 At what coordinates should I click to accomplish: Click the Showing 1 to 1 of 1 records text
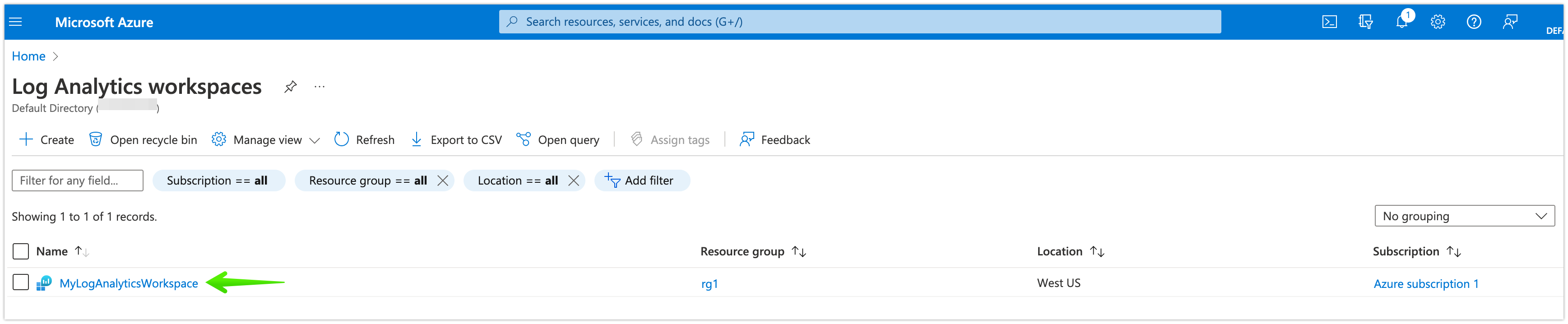(84, 216)
